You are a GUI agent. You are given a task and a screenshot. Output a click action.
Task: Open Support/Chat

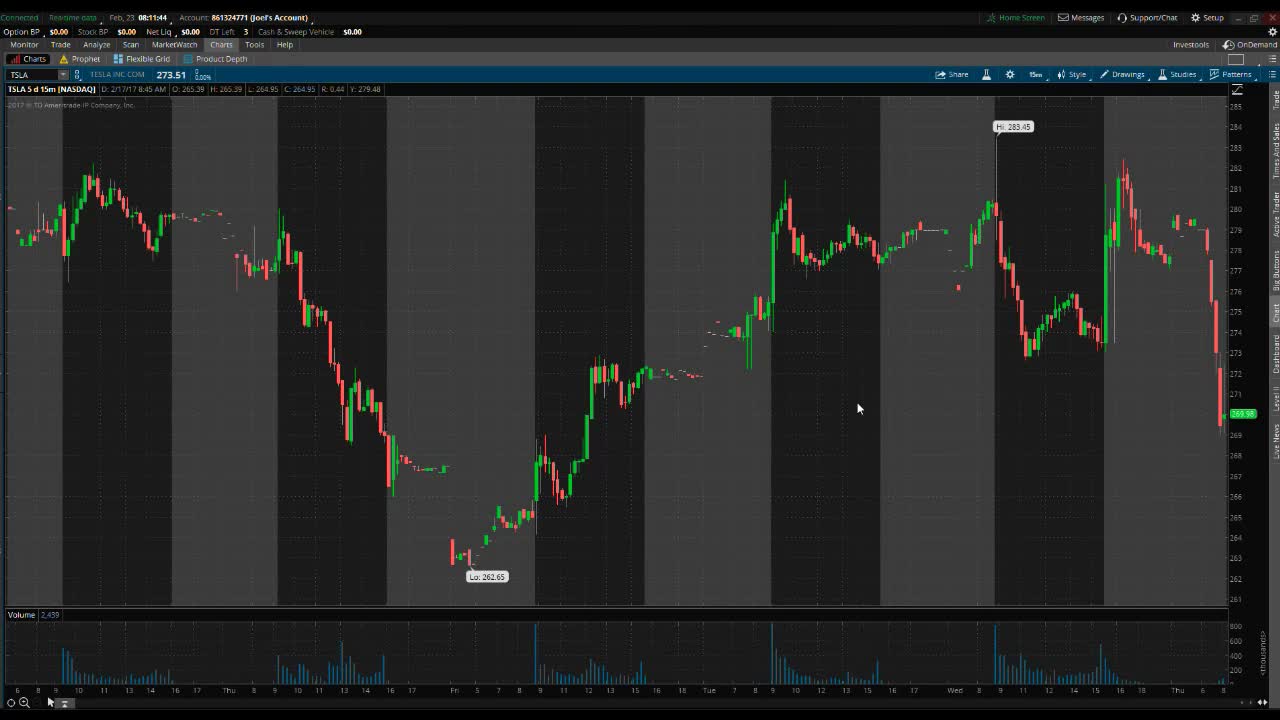click(x=1147, y=17)
